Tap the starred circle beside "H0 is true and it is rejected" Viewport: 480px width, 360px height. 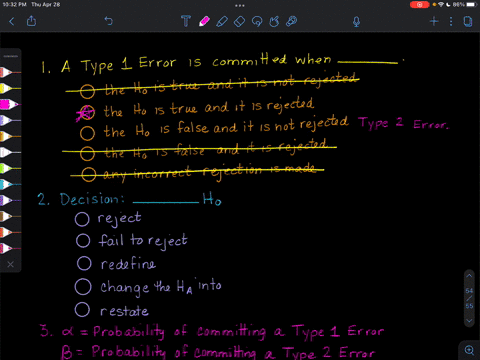[86, 113]
